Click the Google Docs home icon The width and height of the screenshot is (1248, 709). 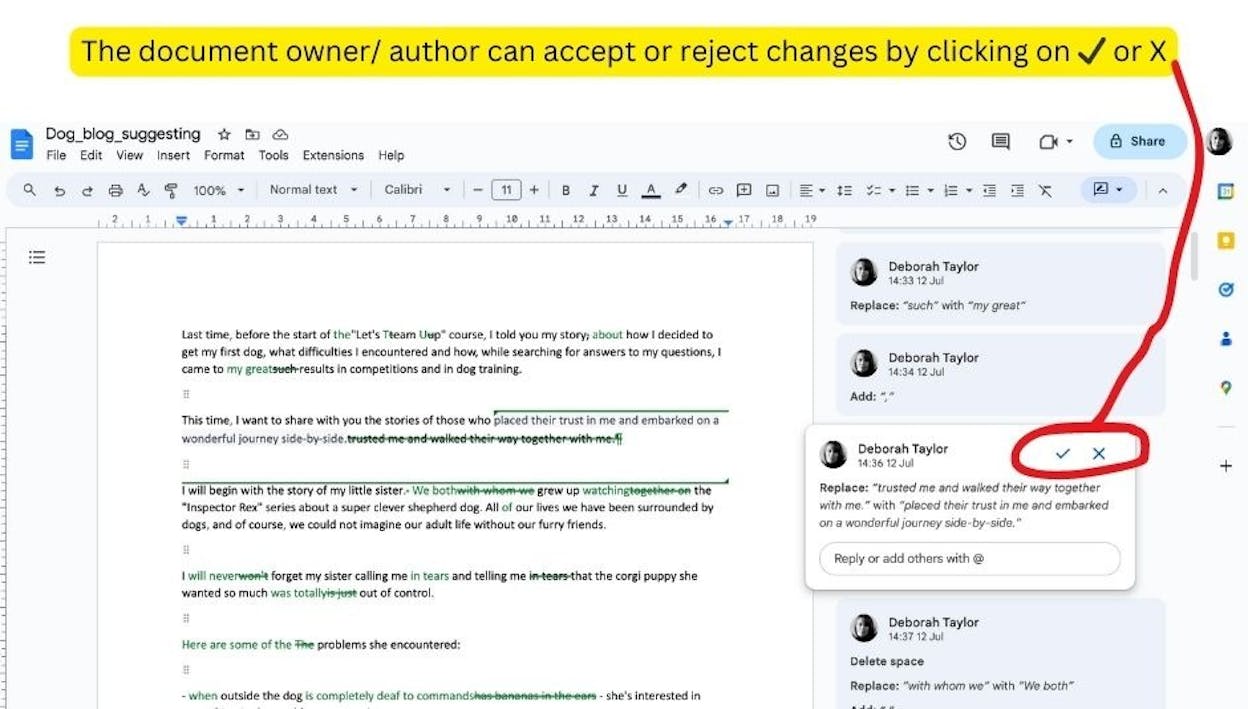(x=21, y=143)
